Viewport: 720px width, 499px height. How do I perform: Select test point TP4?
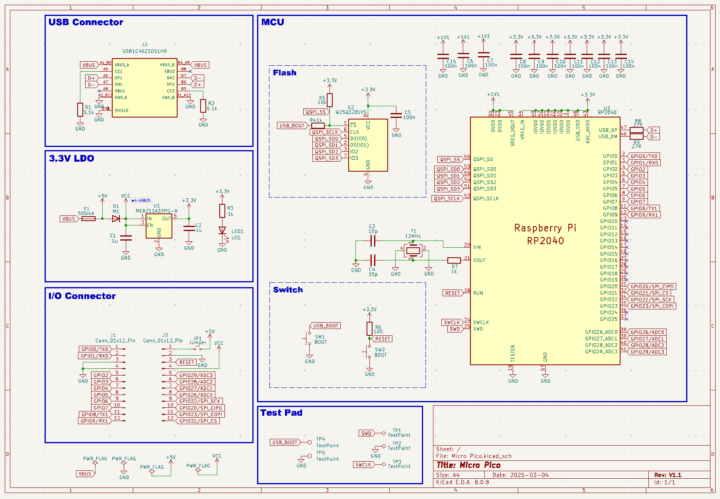click(x=308, y=441)
